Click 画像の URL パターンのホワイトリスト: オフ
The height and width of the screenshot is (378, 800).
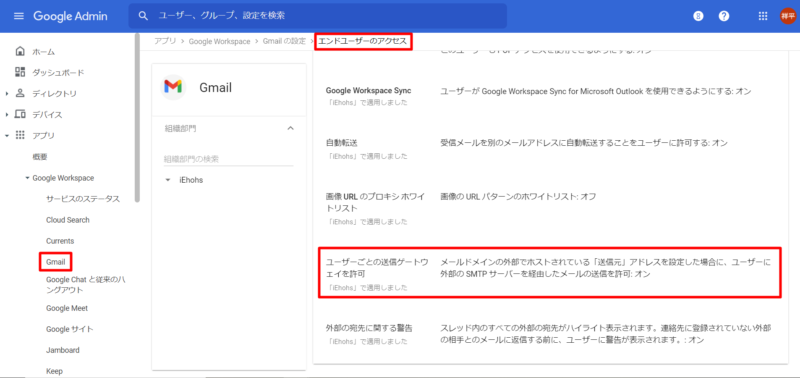click(x=518, y=196)
